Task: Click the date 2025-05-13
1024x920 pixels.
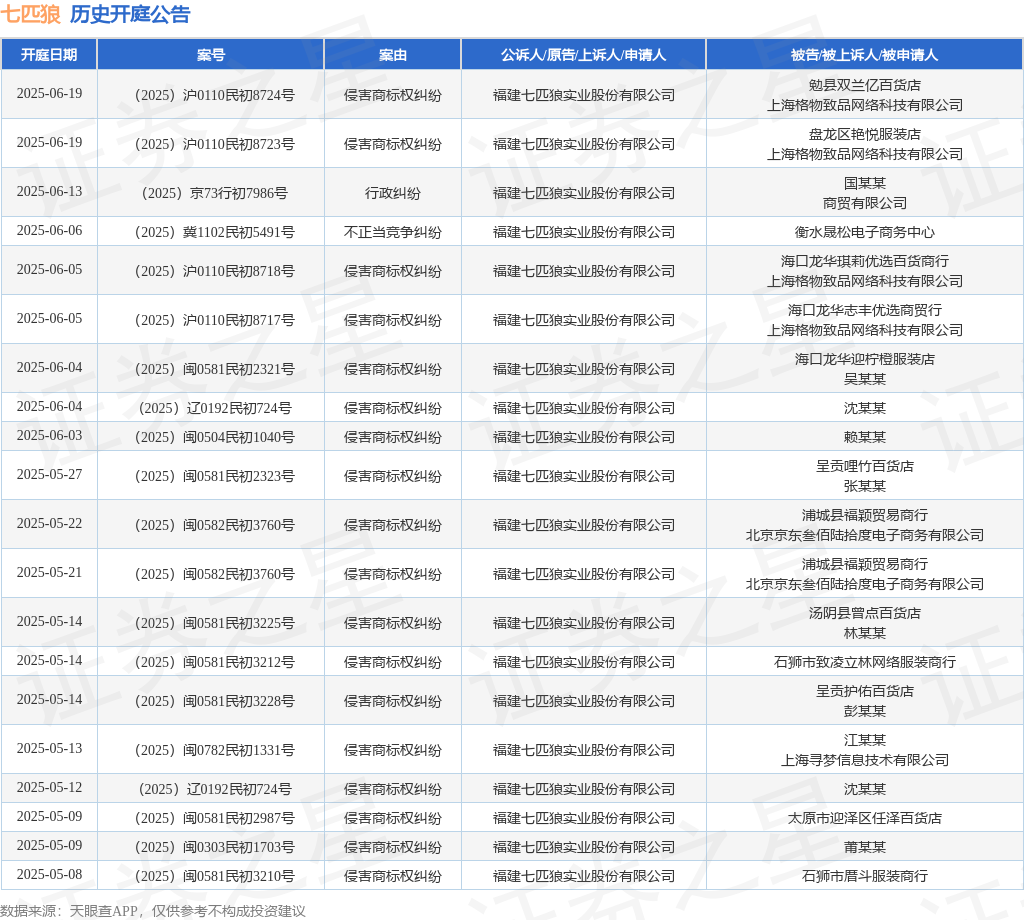Action: 50,748
